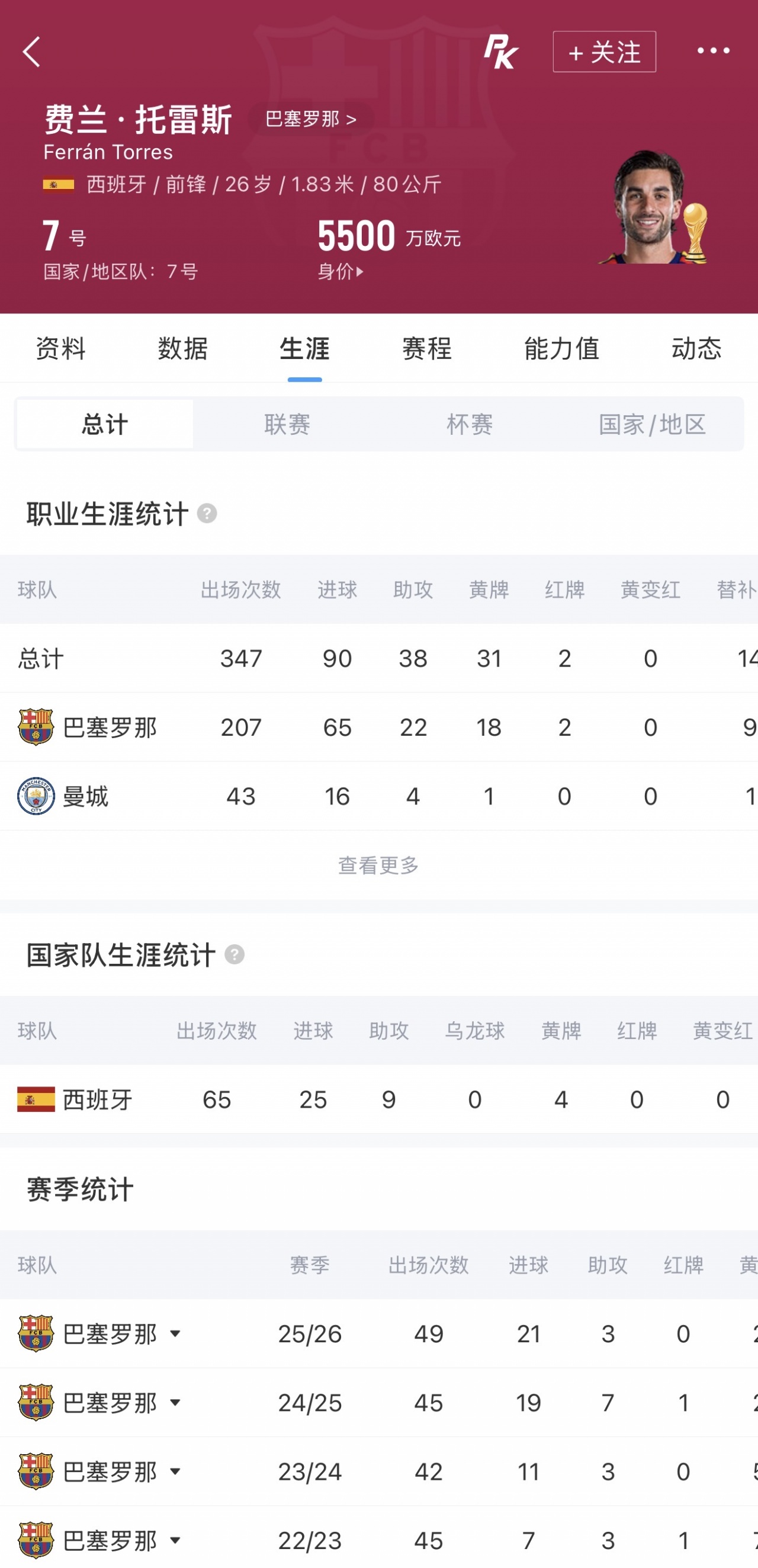The width and height of the screenshot is (758, 1568).
Task: Tap help icon beside 职业生涯统计
Action: click(x=207, y=514)
